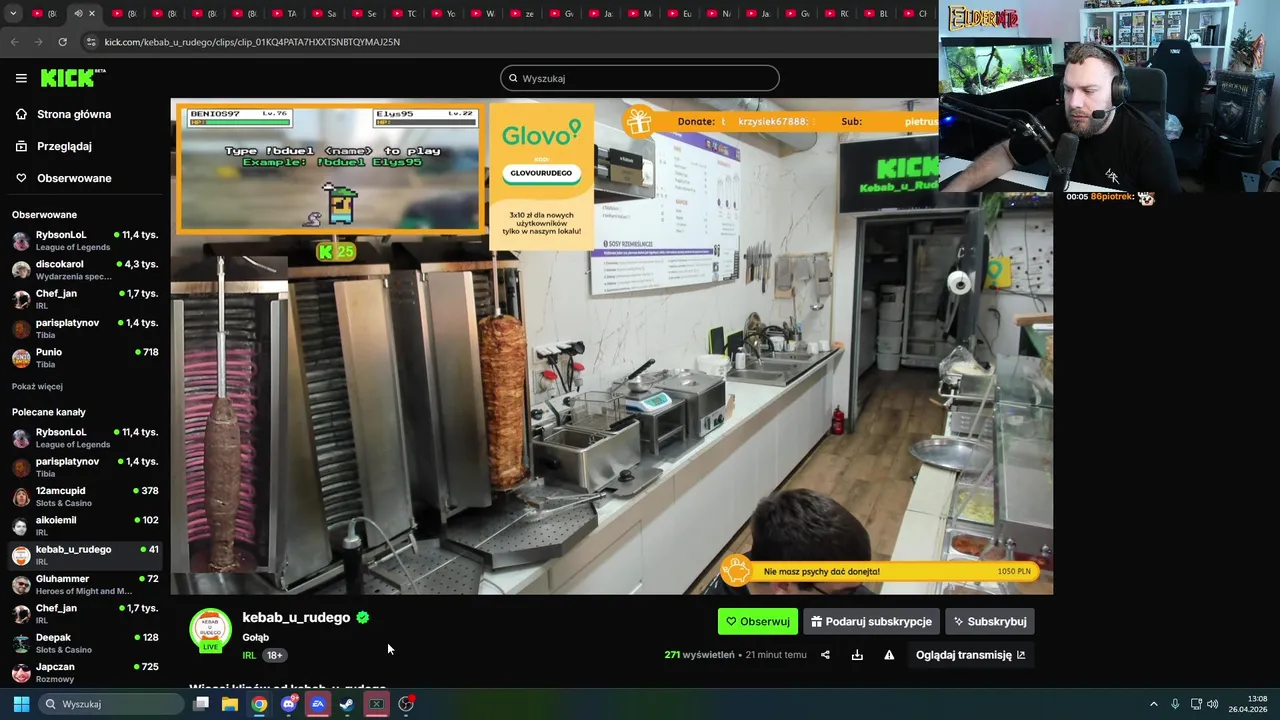Select kebab_u_rudego in recommended channels
1280x720 pixels.
click(85, 555)
